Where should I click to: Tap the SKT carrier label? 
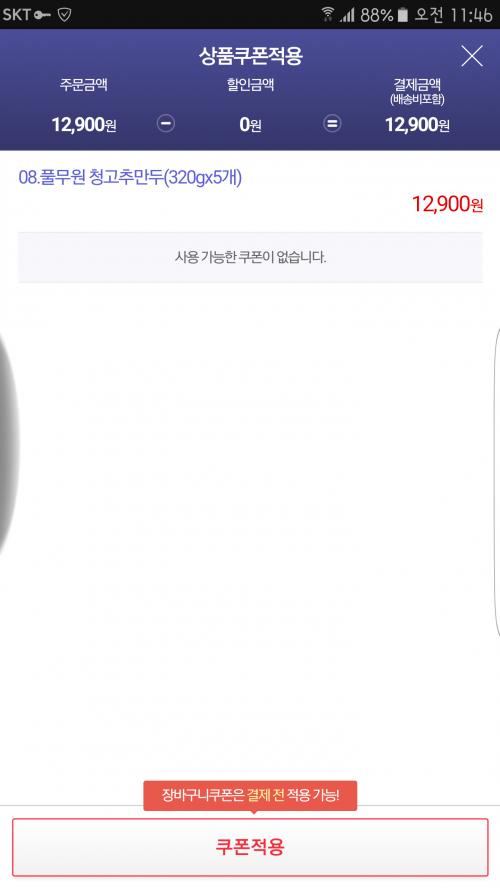point(17,15)
